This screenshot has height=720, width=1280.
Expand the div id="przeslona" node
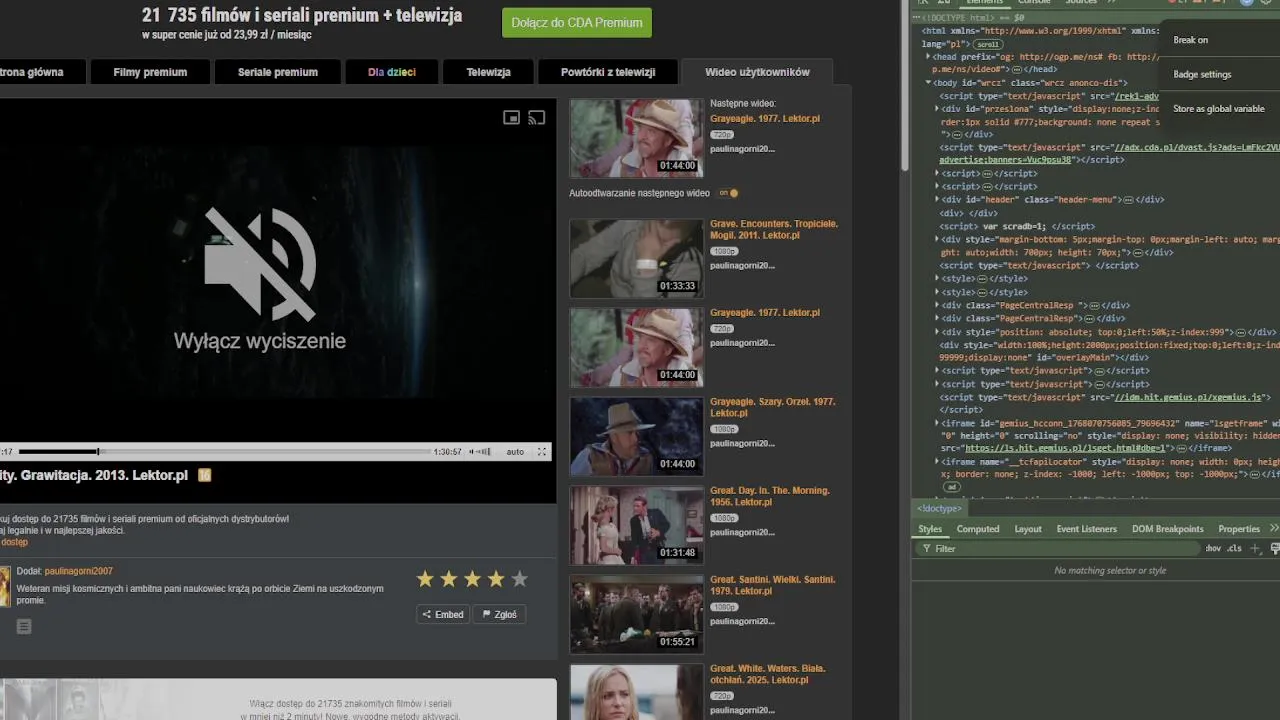(x=937, y=108)
